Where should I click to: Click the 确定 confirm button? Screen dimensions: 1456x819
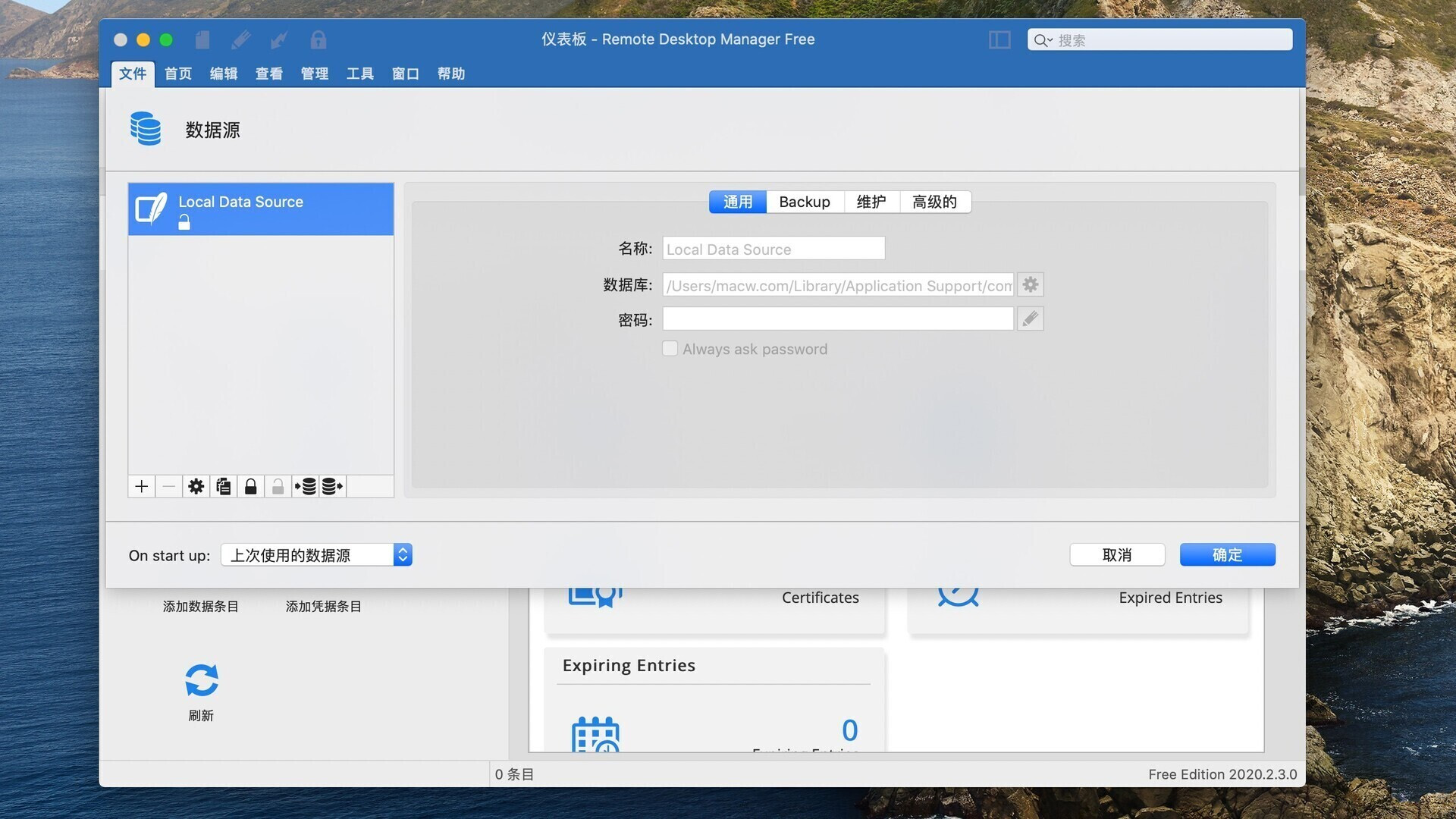coord(1227,554)
